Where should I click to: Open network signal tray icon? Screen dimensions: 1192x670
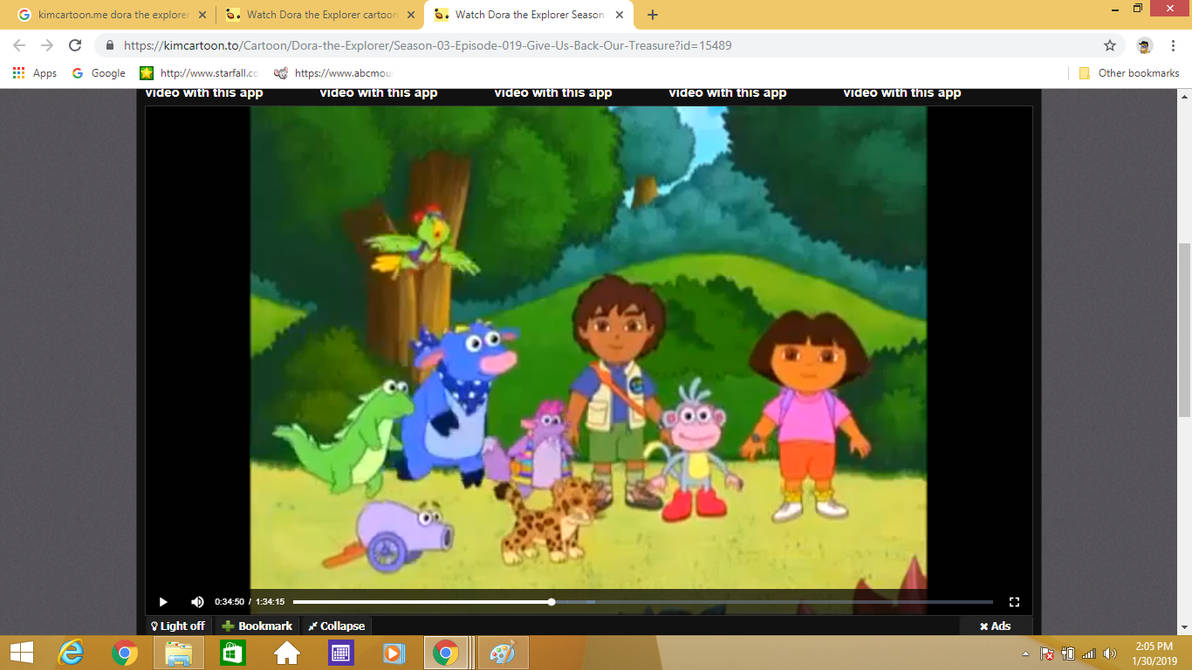tap(1089, 654)
